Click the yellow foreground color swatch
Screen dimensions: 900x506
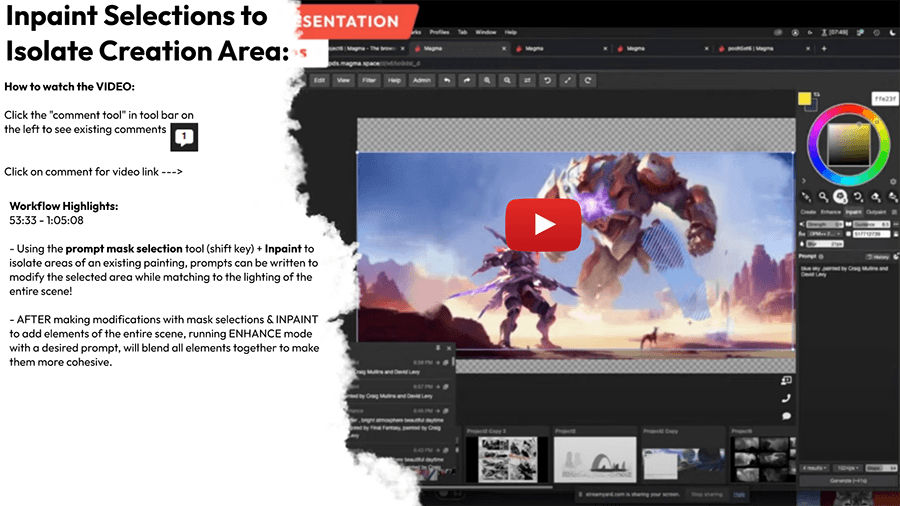(x=803, y=98)
